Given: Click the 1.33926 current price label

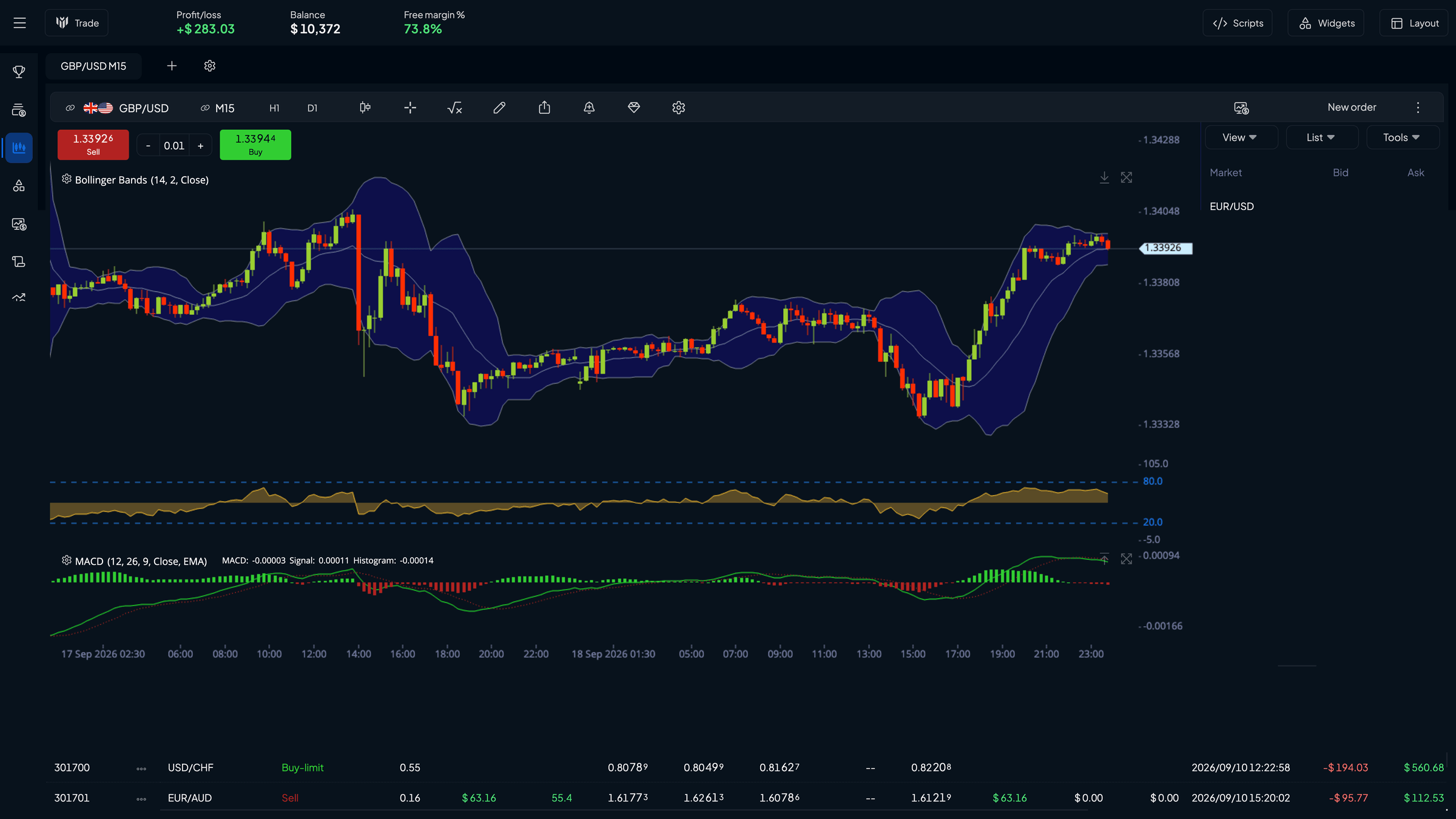Looking at the screenshot, I should 1166,248.
